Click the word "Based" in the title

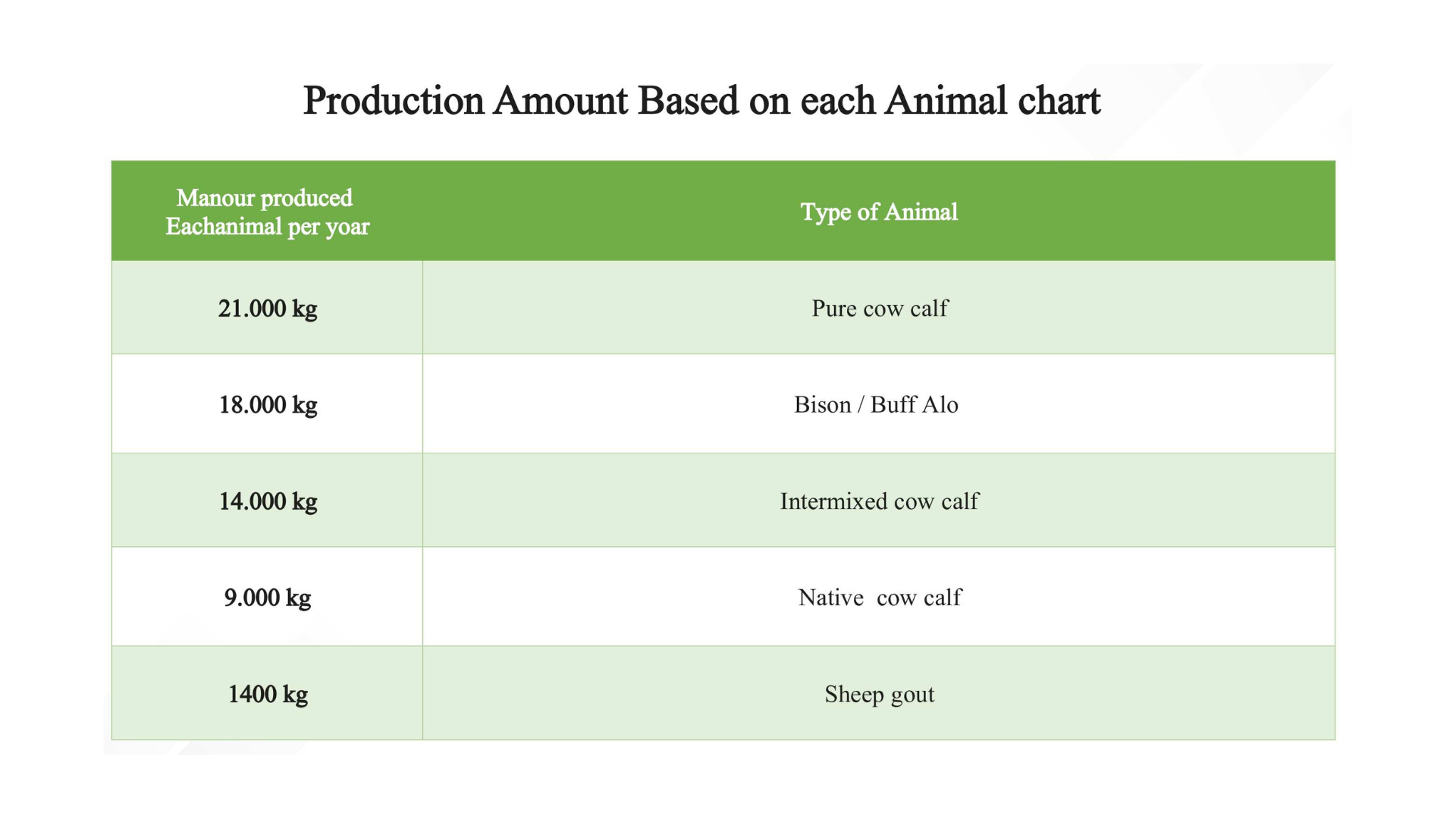tap(688, 101)
